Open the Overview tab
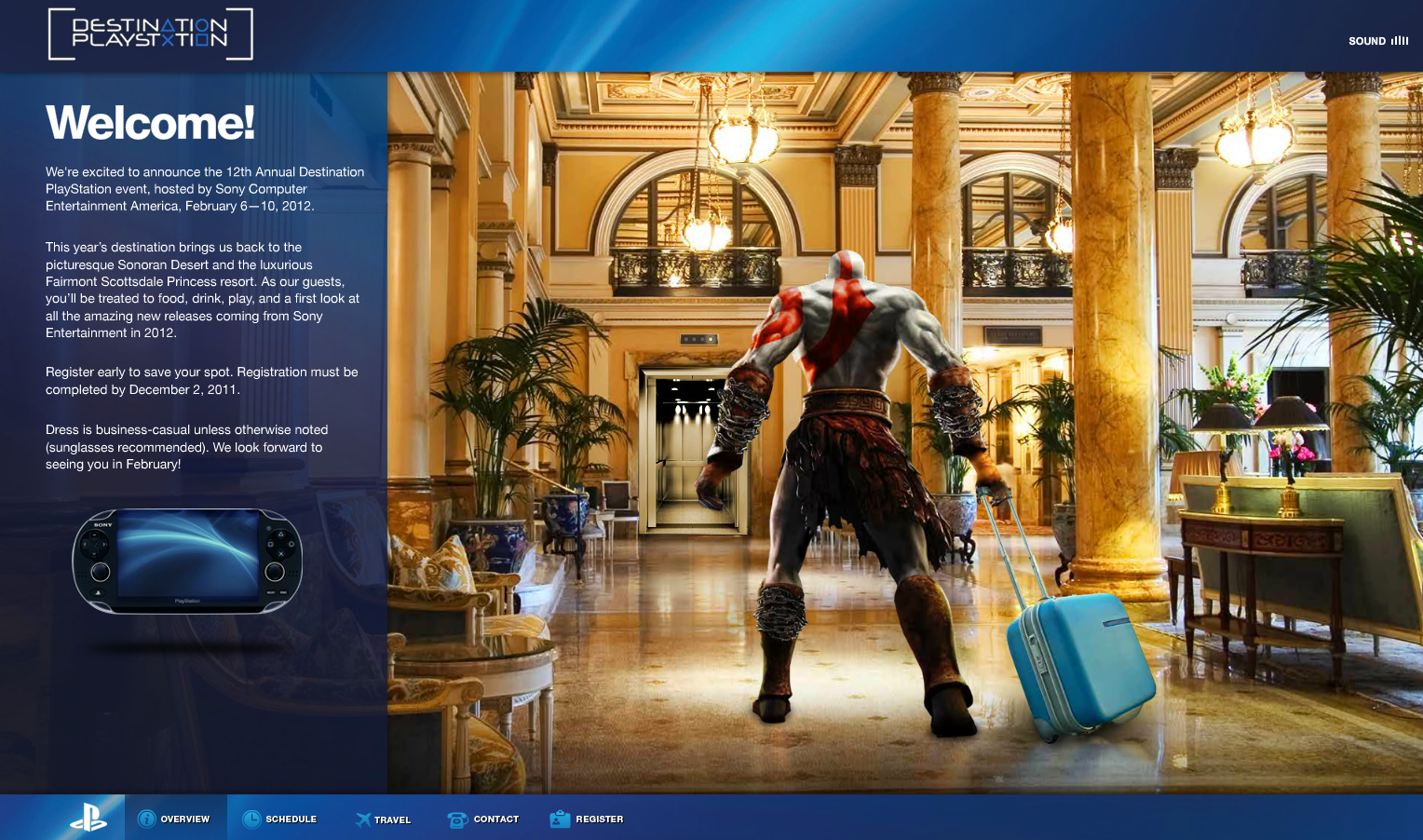 coord(176,818)
